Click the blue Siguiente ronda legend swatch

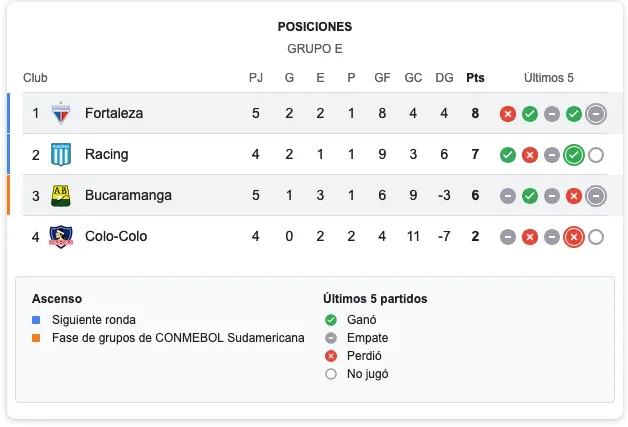coord(36,320)
